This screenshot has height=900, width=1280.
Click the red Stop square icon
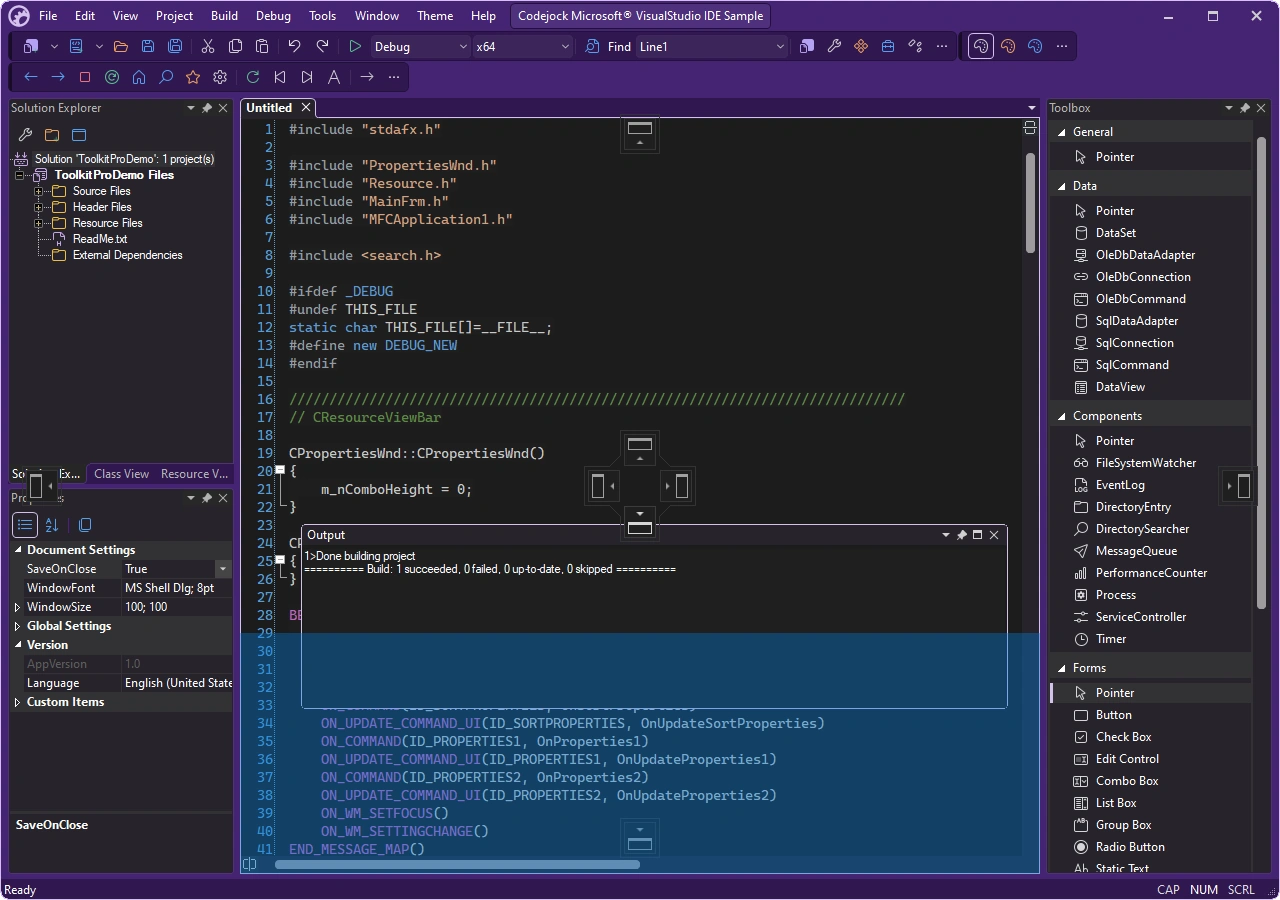coord(85,77)
